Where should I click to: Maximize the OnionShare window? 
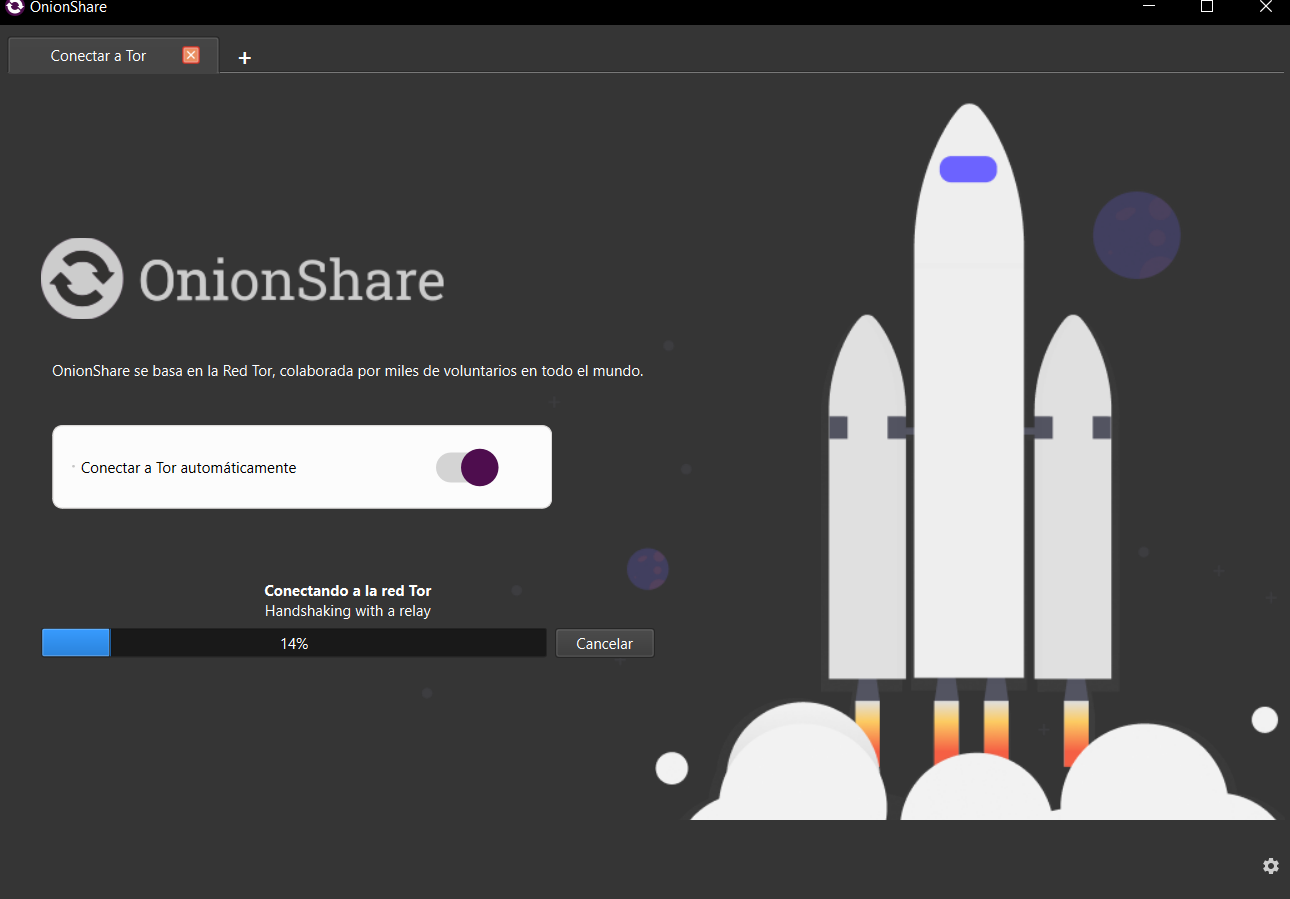pyautogui.click(x=1207, y=7)
